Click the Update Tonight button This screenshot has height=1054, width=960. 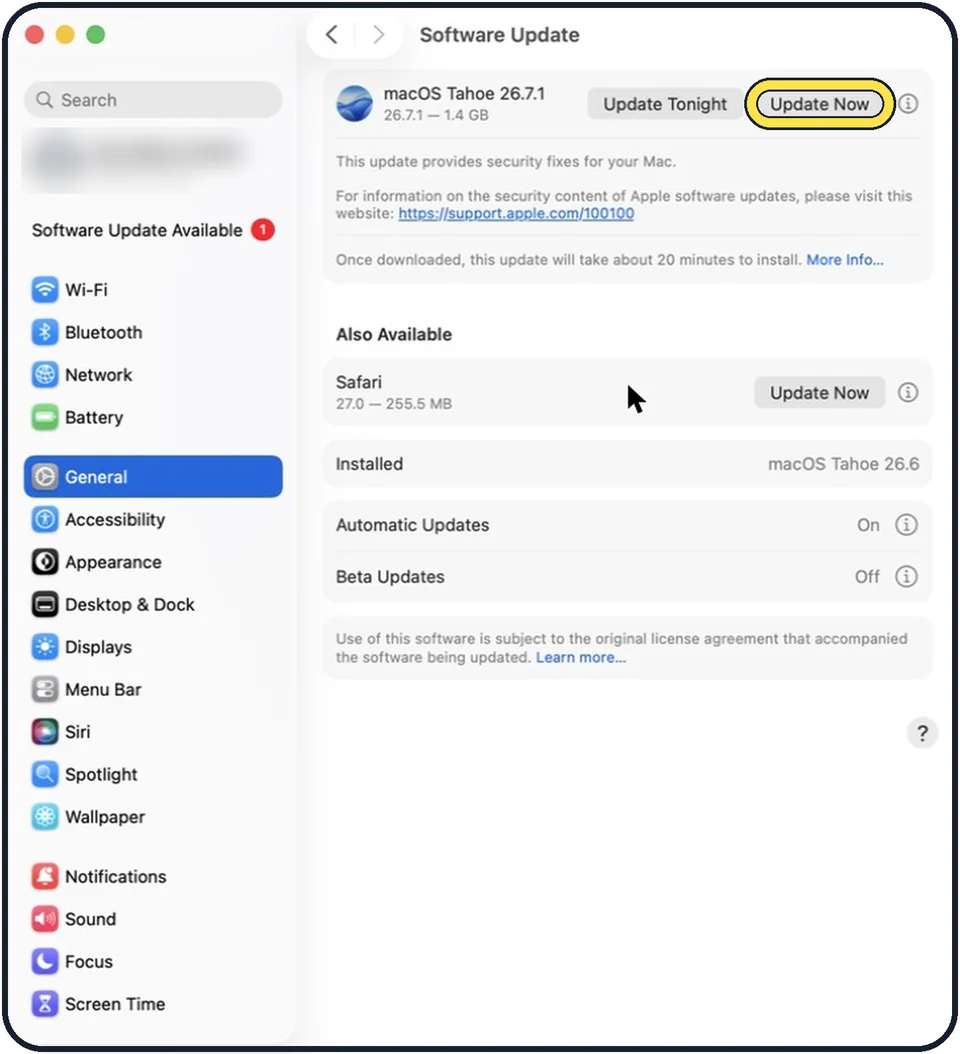click(665, 104)
